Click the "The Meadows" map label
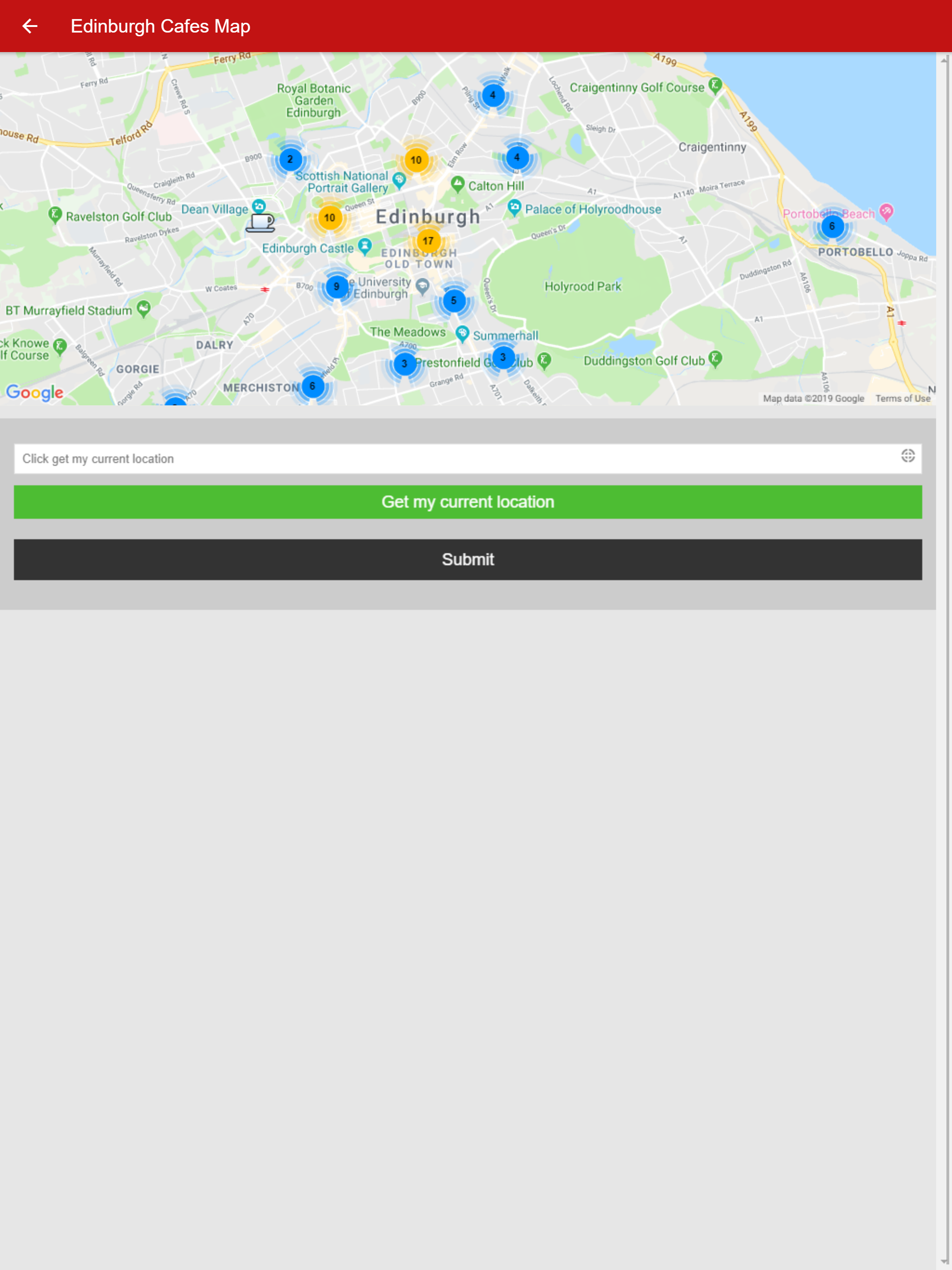Viewport: 952px width, 1270px height. point(408,332)
